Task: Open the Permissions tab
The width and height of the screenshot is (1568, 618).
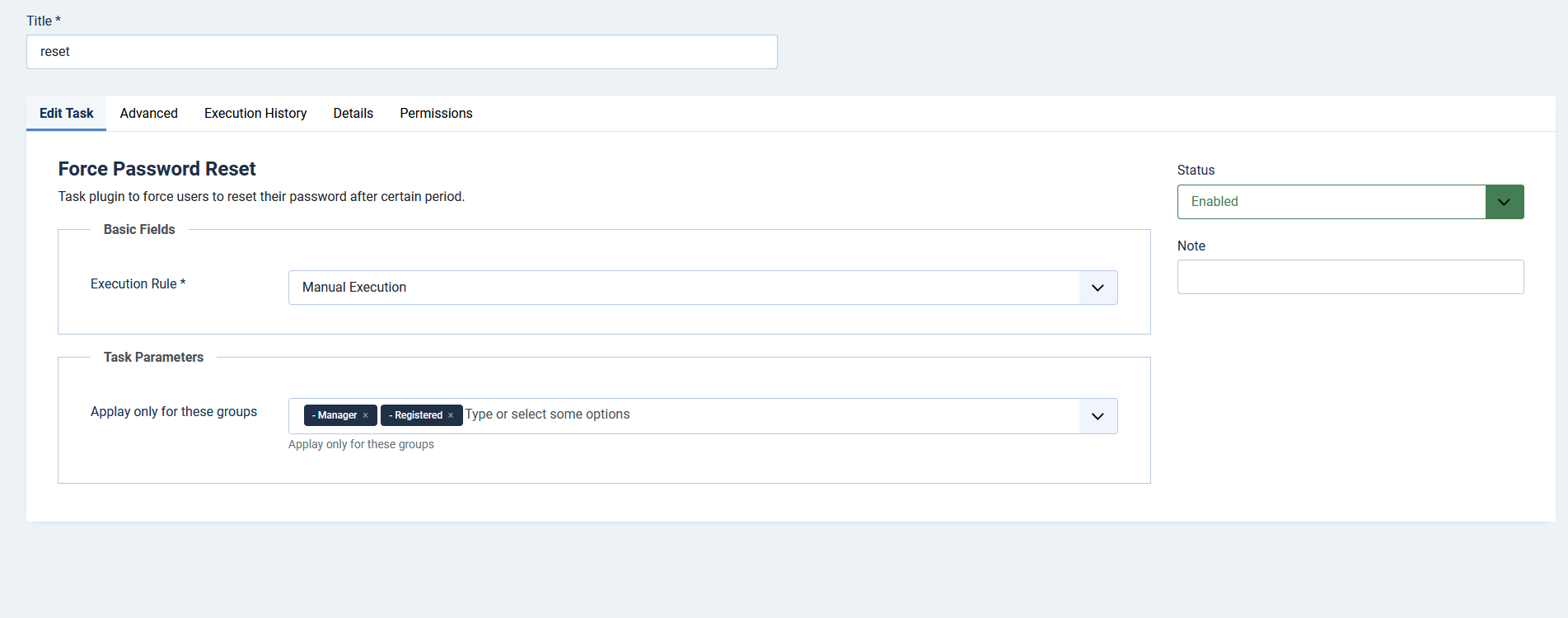Action: pyautogui.click(x=436, y=114)
